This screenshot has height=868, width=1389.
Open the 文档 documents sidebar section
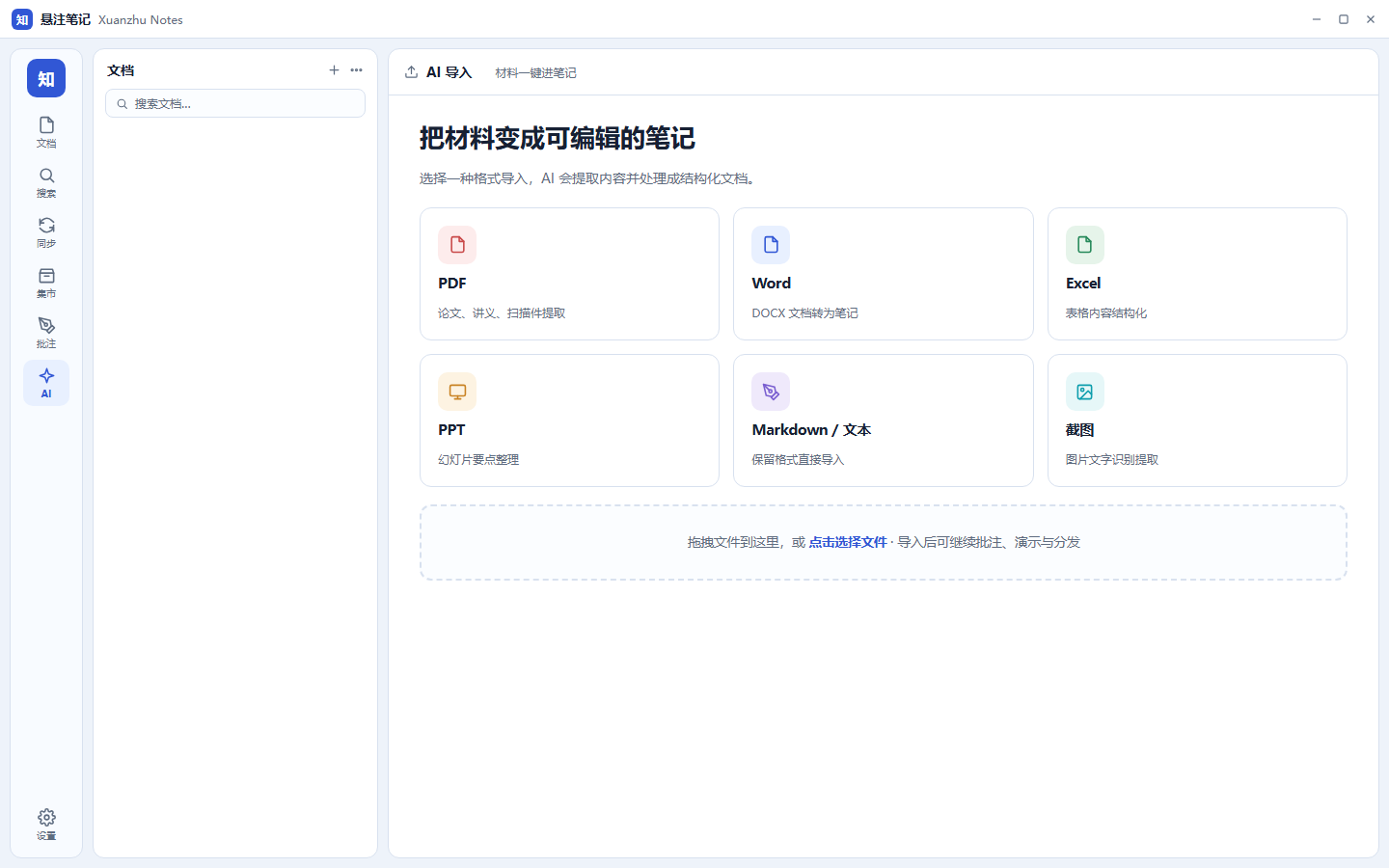click(x=46, y=132)
